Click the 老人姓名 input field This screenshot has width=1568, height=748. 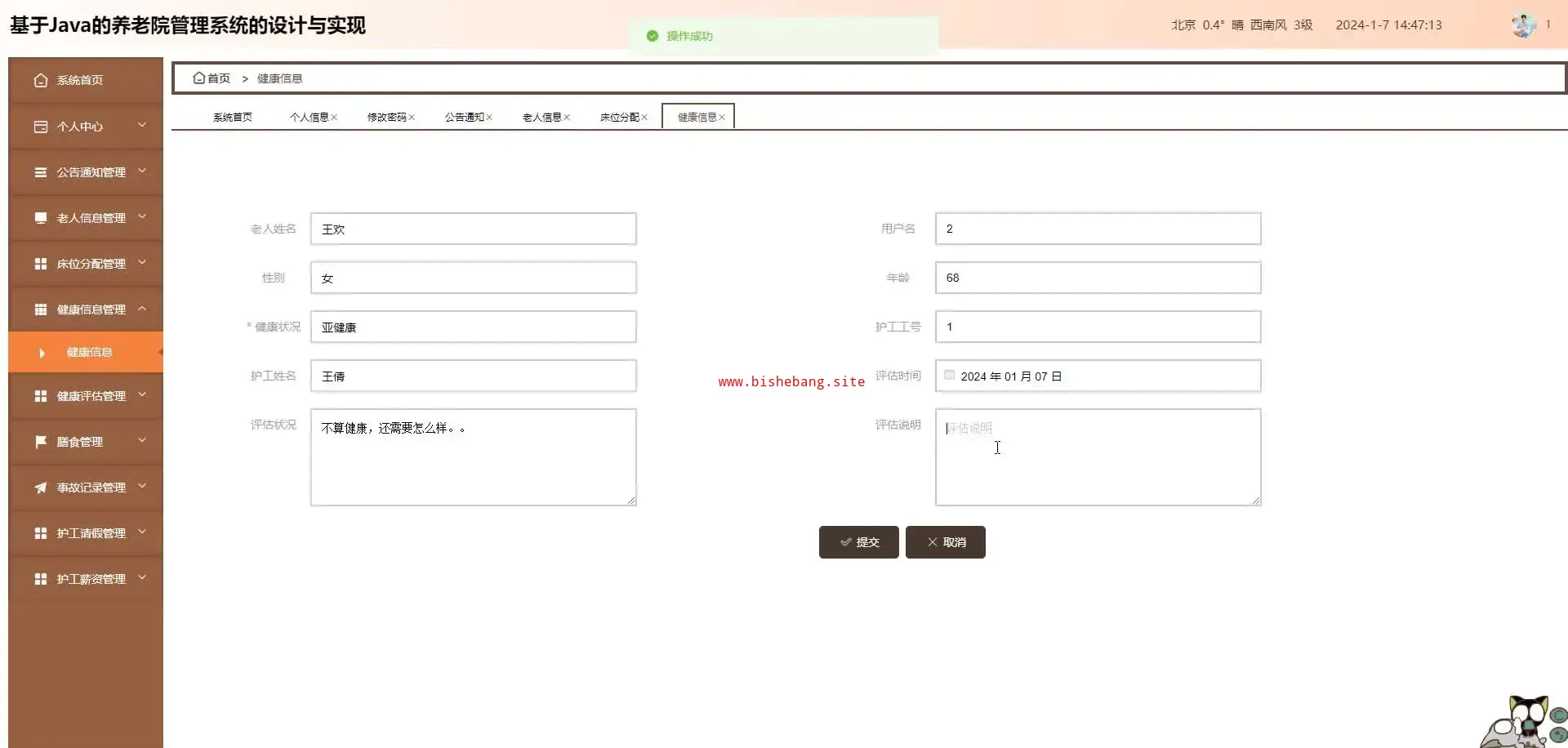click(x=474, y=229)
